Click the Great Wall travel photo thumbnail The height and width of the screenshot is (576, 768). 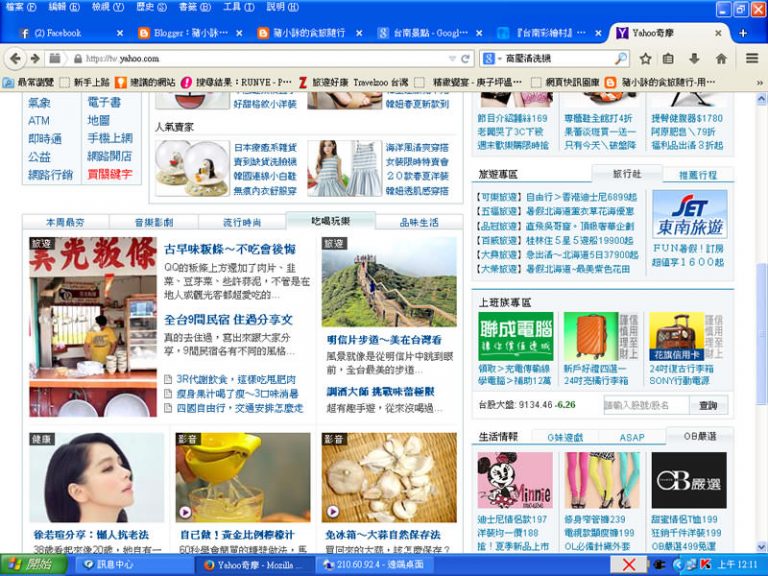389,282
